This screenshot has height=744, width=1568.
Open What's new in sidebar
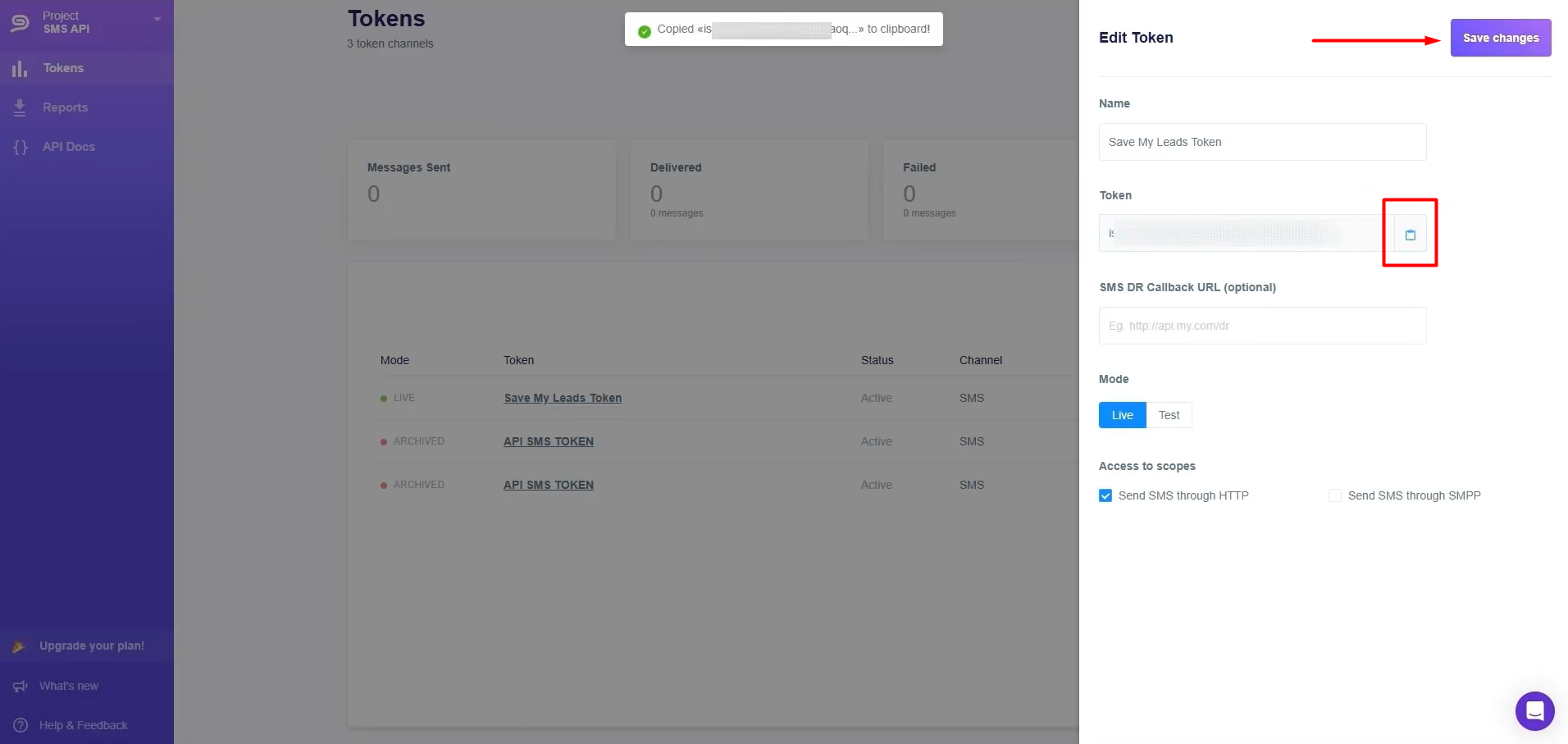tap(69, 686)
